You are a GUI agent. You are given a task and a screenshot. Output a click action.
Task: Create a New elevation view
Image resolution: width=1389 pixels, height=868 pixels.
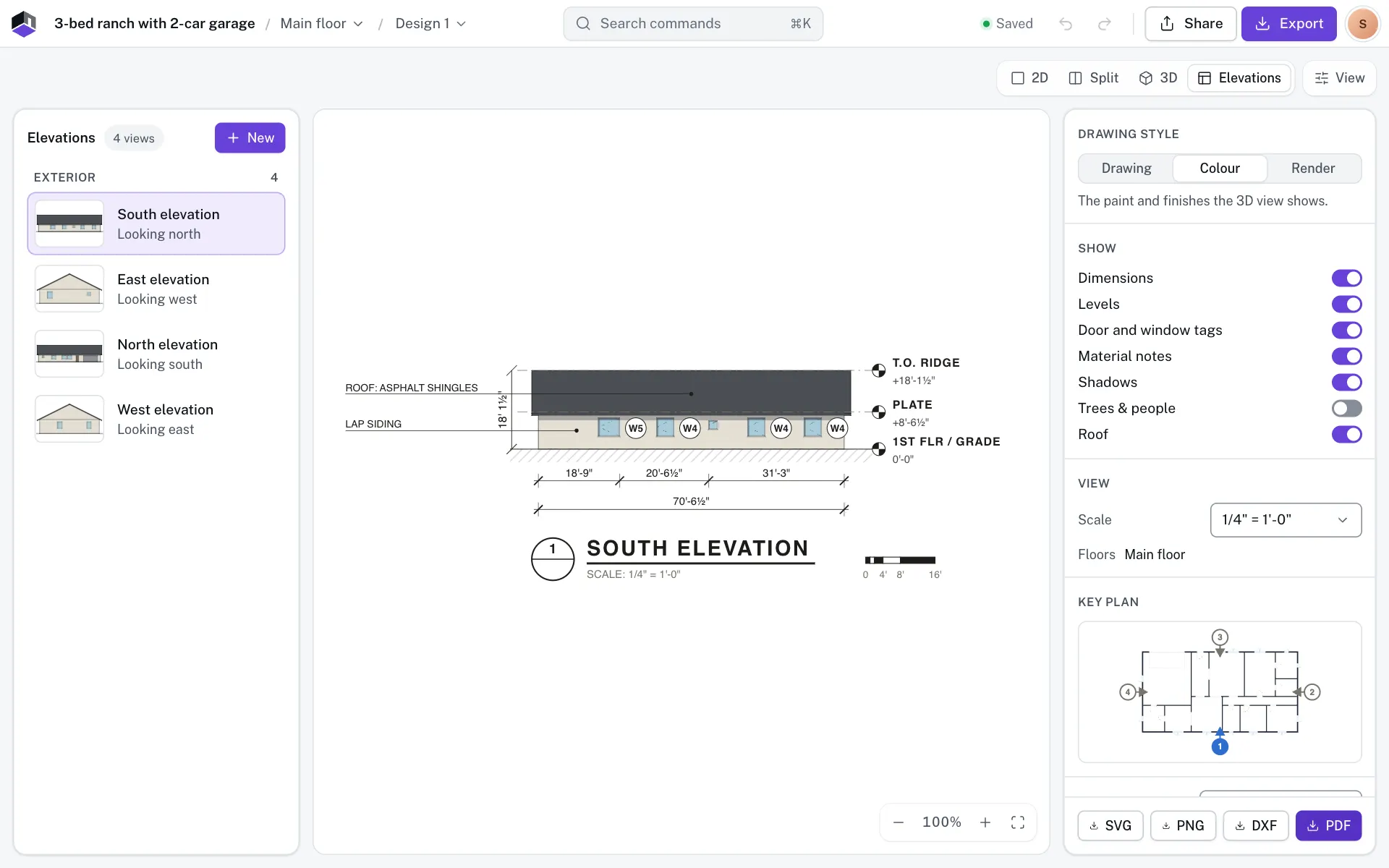tap(250, 138)
